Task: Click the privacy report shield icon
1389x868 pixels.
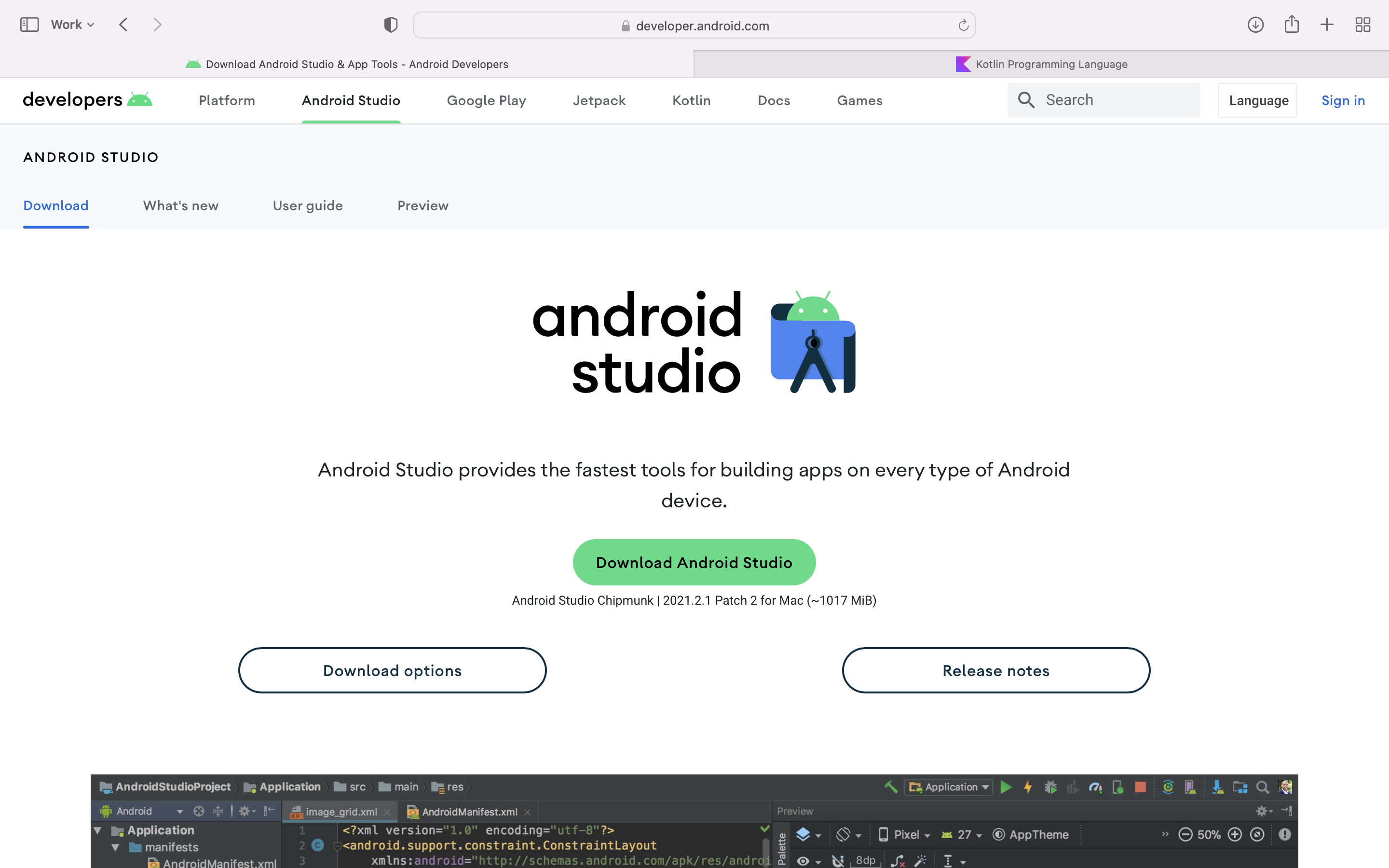Action: pos(391,25)
